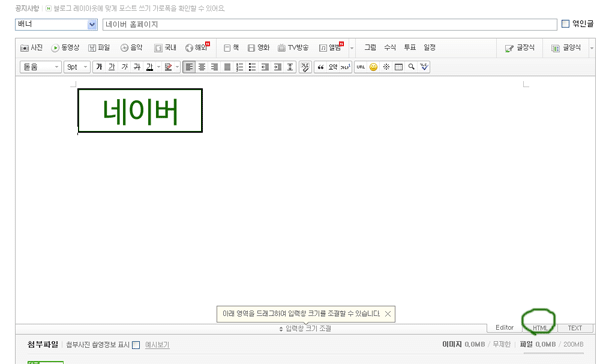Insert a table

click(x=399, y=67)
